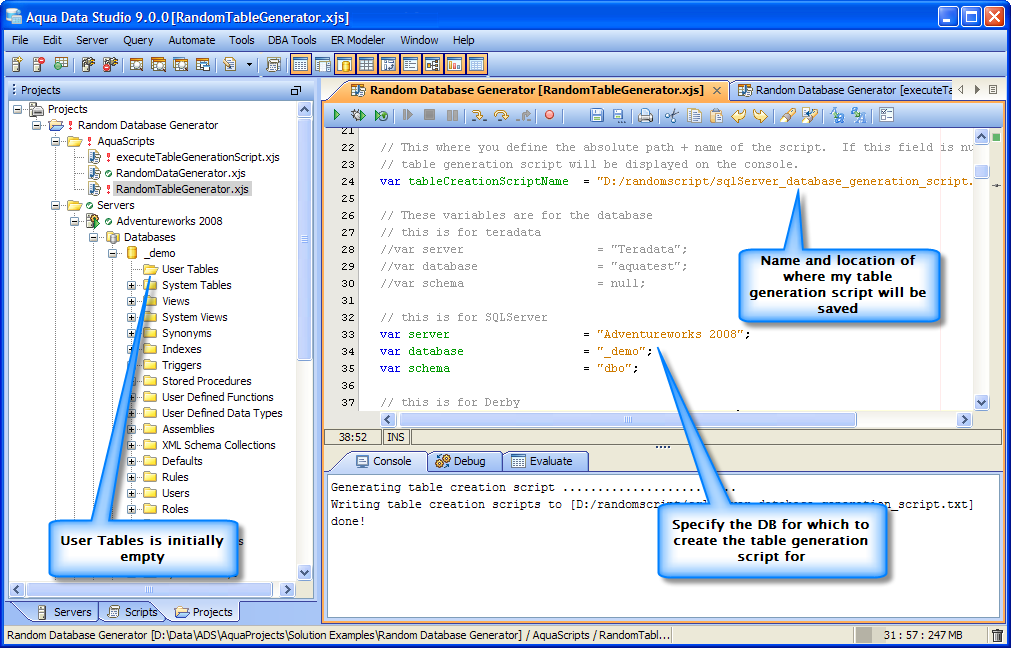Click the tab list button beside tab arrows
This screenshot has width=1011, height=648.
pyautogui.click(x=993, y=90)
